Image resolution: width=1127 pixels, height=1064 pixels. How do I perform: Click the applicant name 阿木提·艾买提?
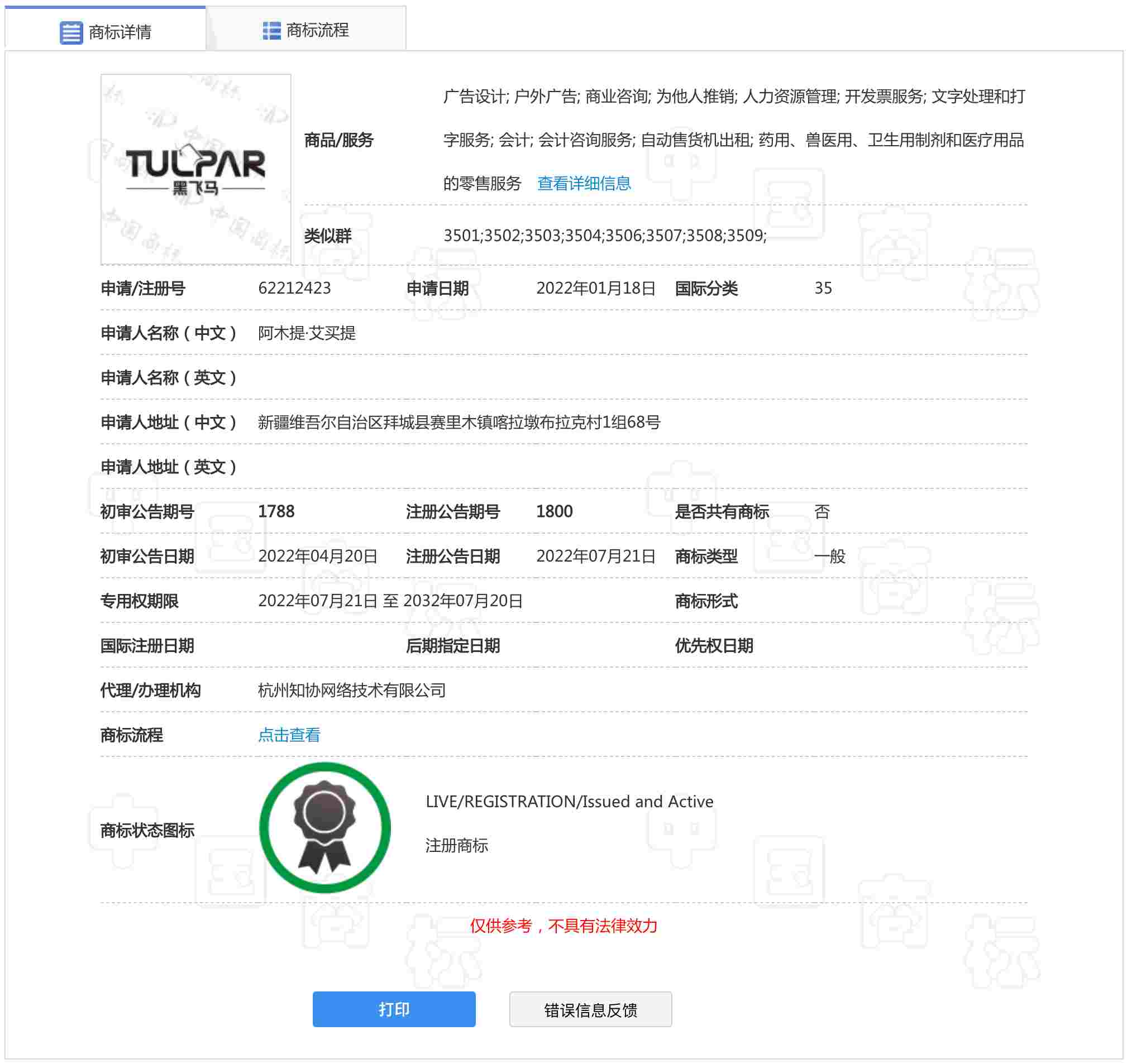click(307, 333)
